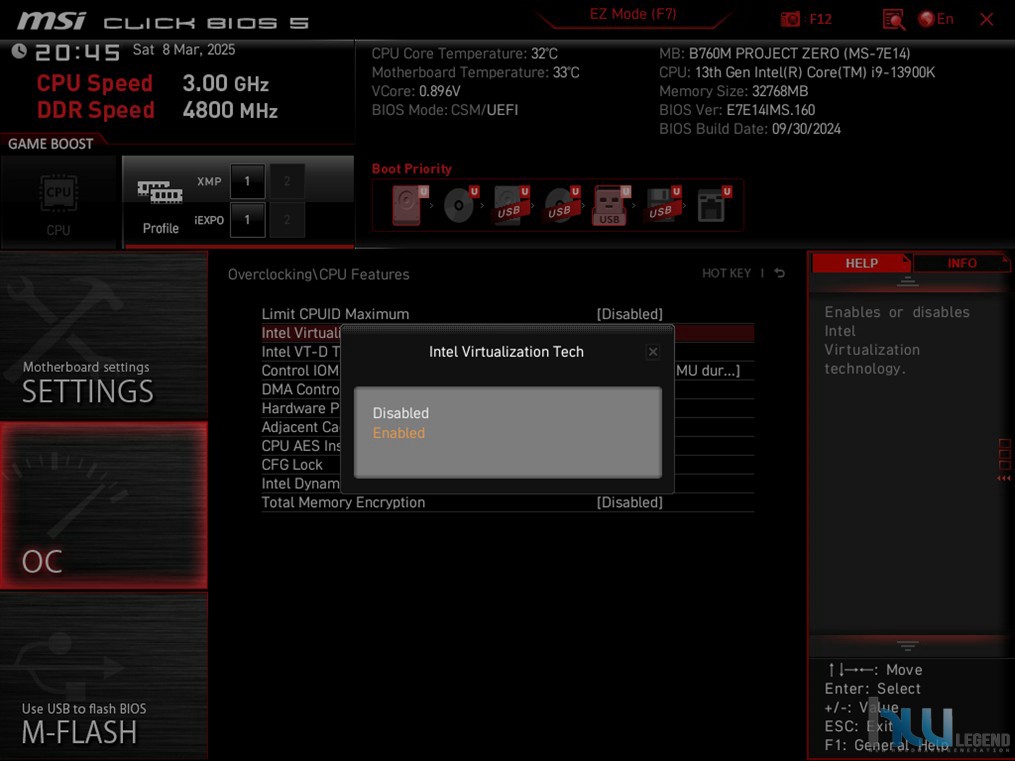Open the SETTINGS motherboard settings section
The height and width of the screenshot is (761, 1015).
click(104, 335)
